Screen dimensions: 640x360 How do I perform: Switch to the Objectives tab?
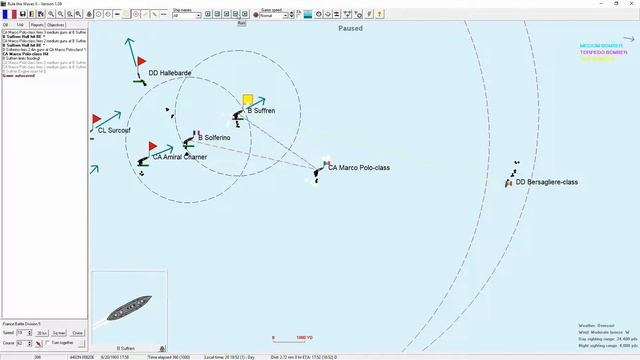tap(56, 25)
